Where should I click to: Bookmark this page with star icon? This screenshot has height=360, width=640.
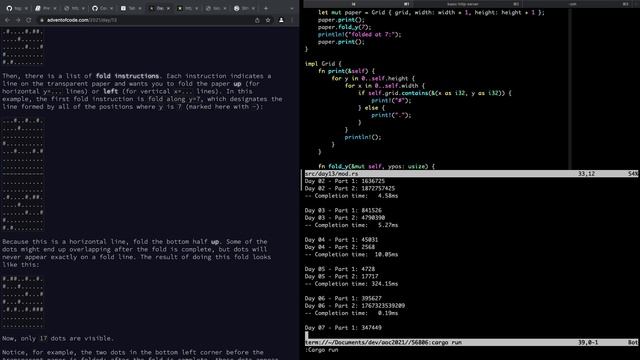click(268, 20)
